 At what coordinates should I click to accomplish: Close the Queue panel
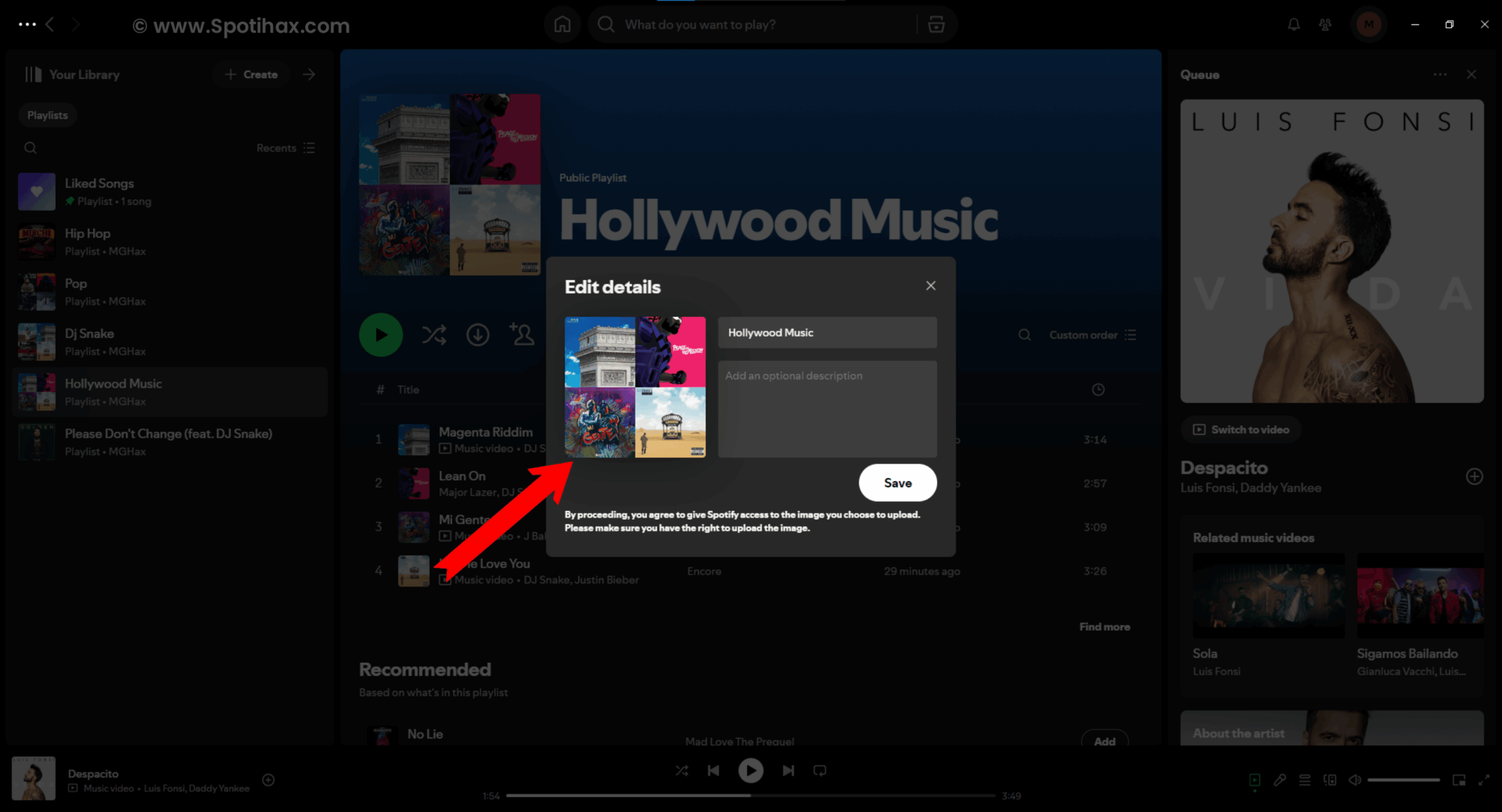coord(1471,75)
